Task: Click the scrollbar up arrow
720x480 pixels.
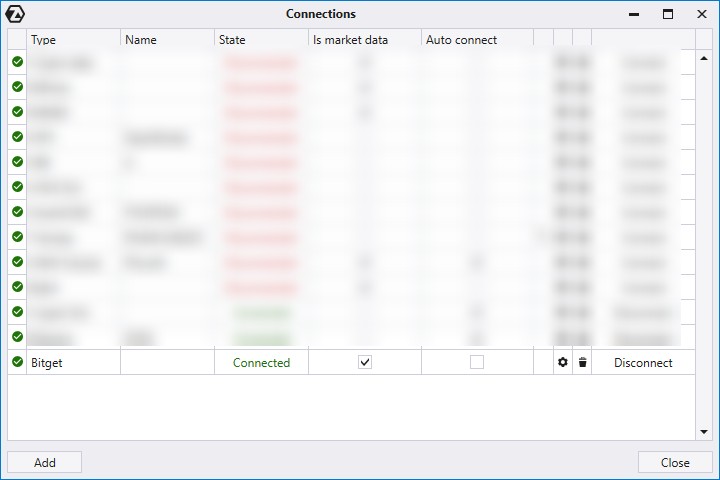Action: [703, 57]
